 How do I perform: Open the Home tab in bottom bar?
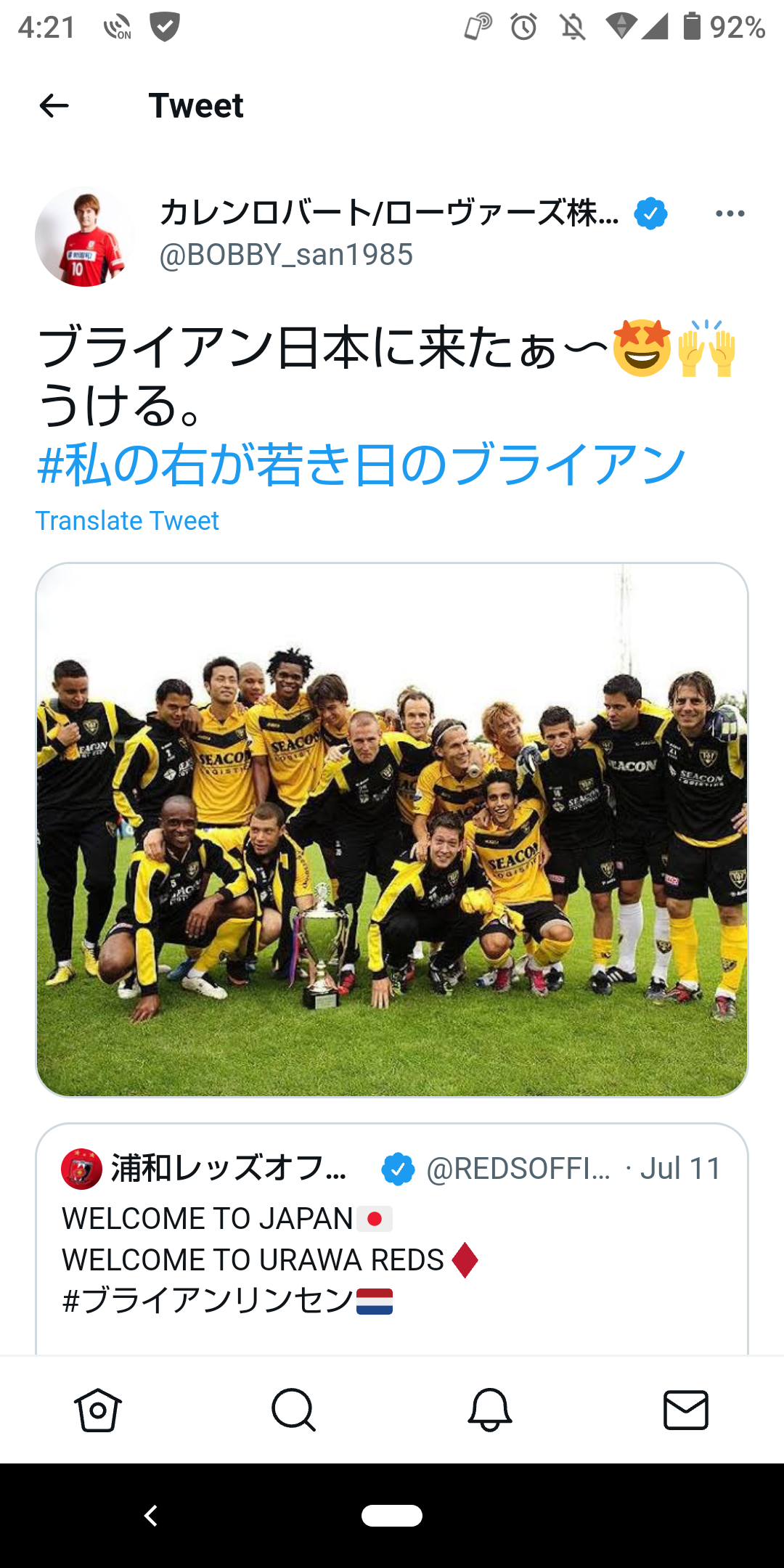pyautogui.click(x=97, y=1410)
